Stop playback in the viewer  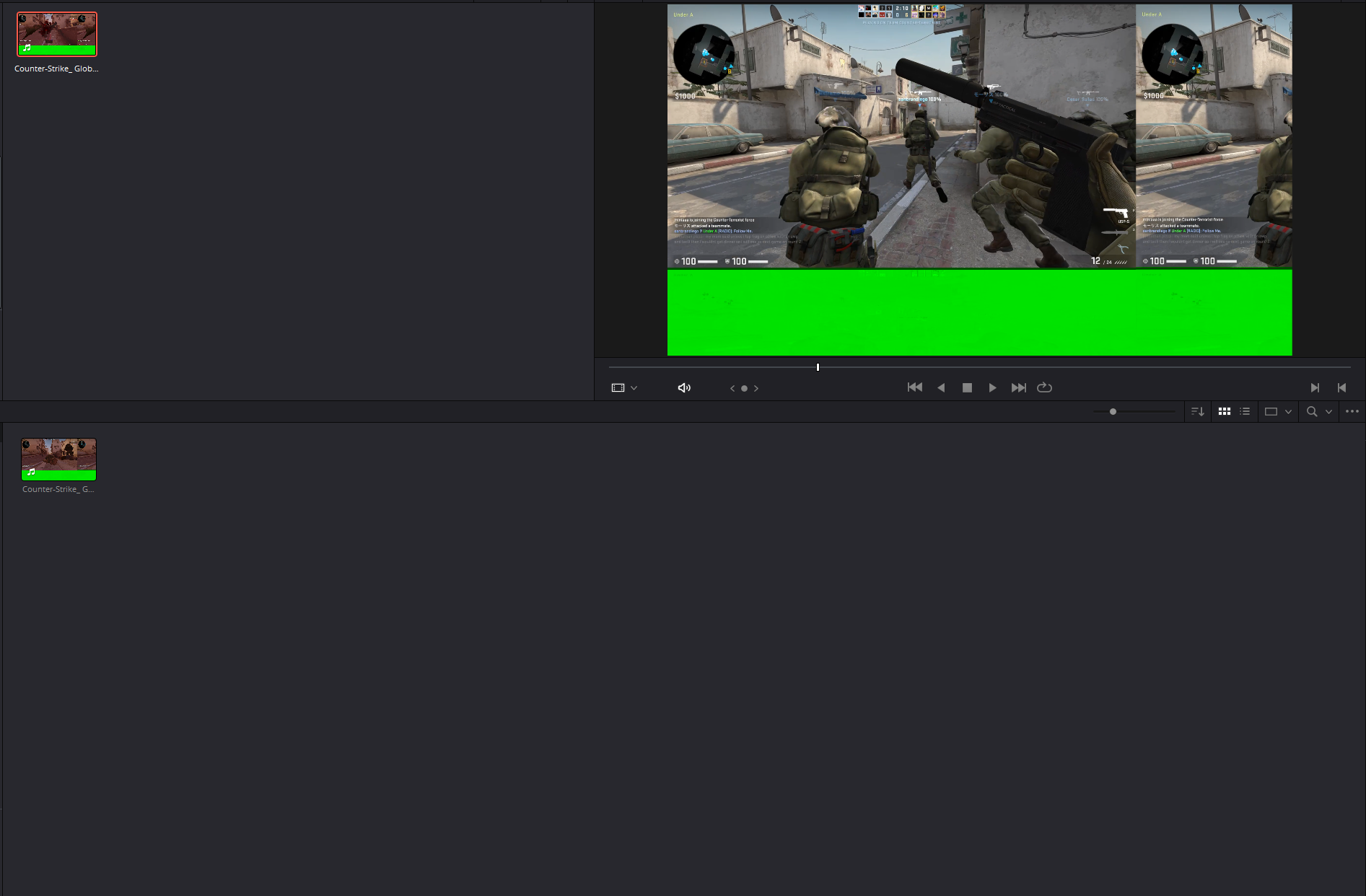click(x=967, y=388)
